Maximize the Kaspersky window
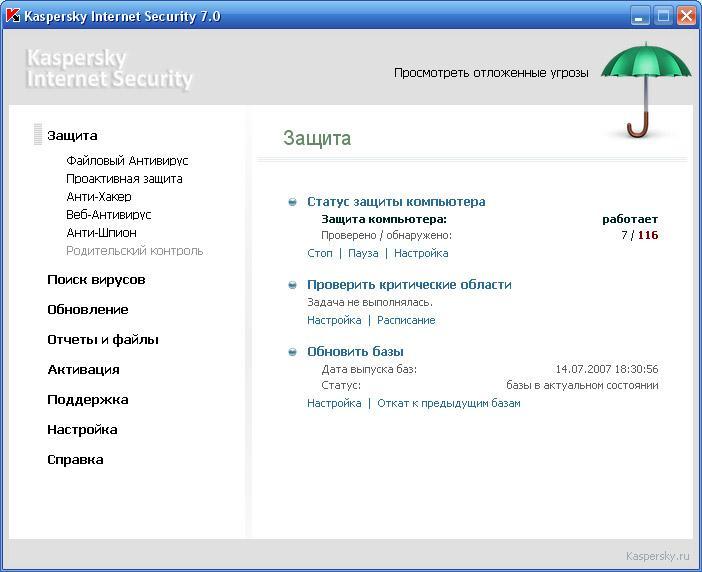Screen dimensions: 702x572 click(663, 16)
